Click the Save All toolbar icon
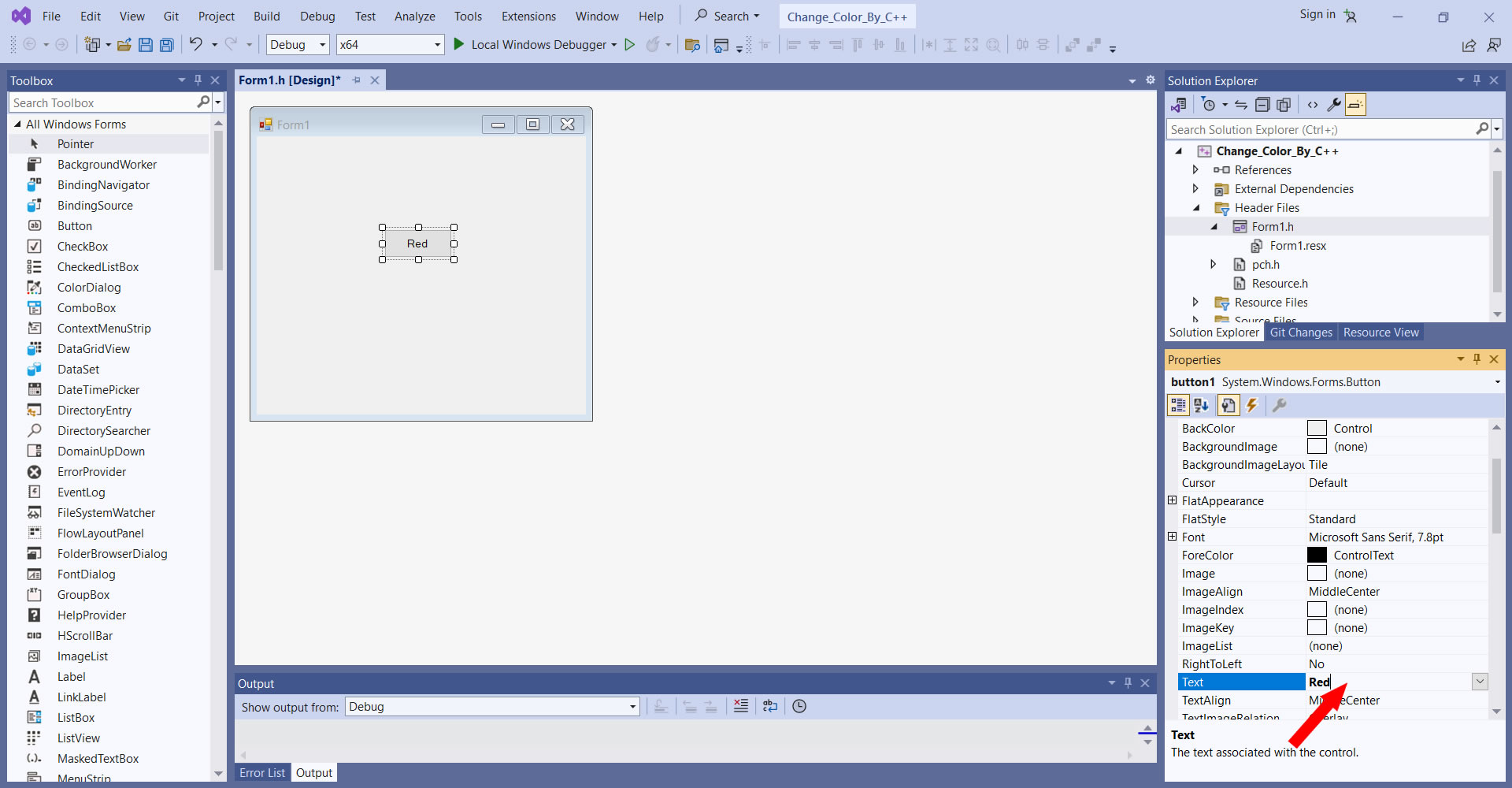Viewport: 1512px width, 788px height. [x=167, y=45]
